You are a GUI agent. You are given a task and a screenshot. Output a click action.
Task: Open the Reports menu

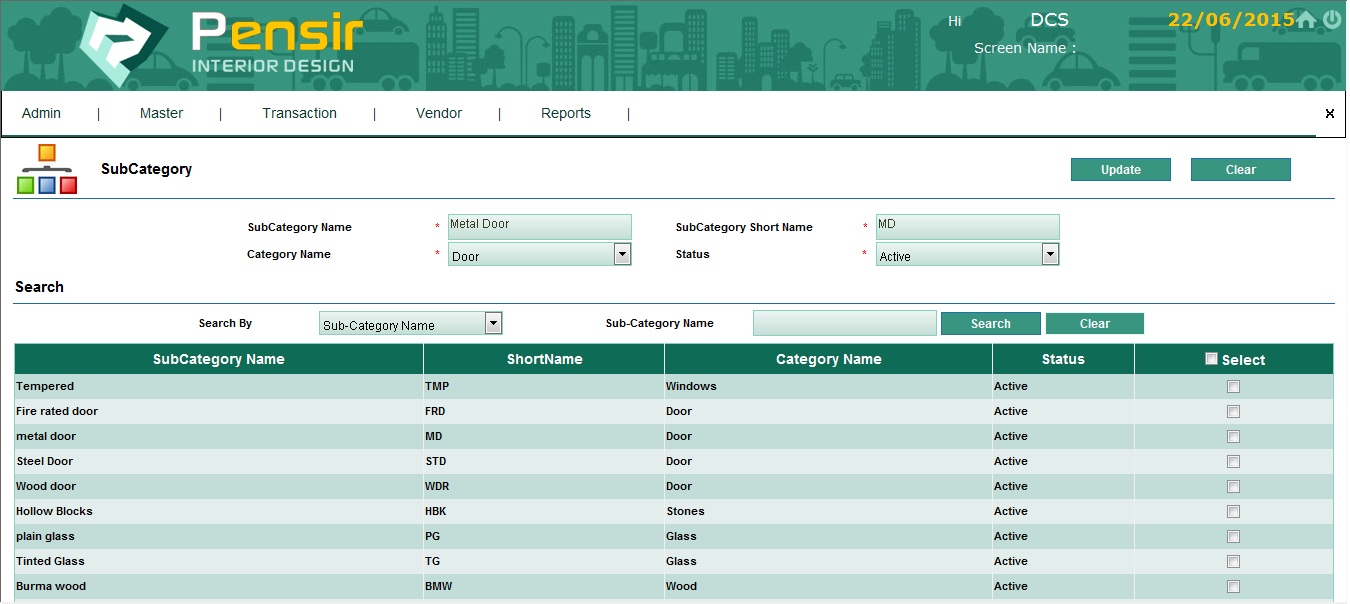[x=565, y=114]
